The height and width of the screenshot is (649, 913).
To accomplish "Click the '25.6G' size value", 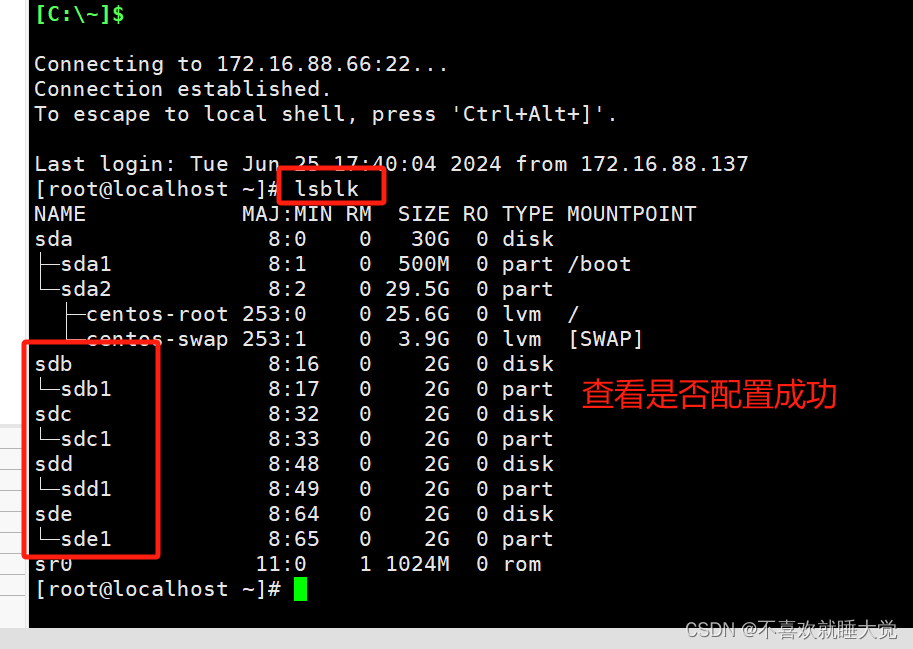I will (417, 314).
